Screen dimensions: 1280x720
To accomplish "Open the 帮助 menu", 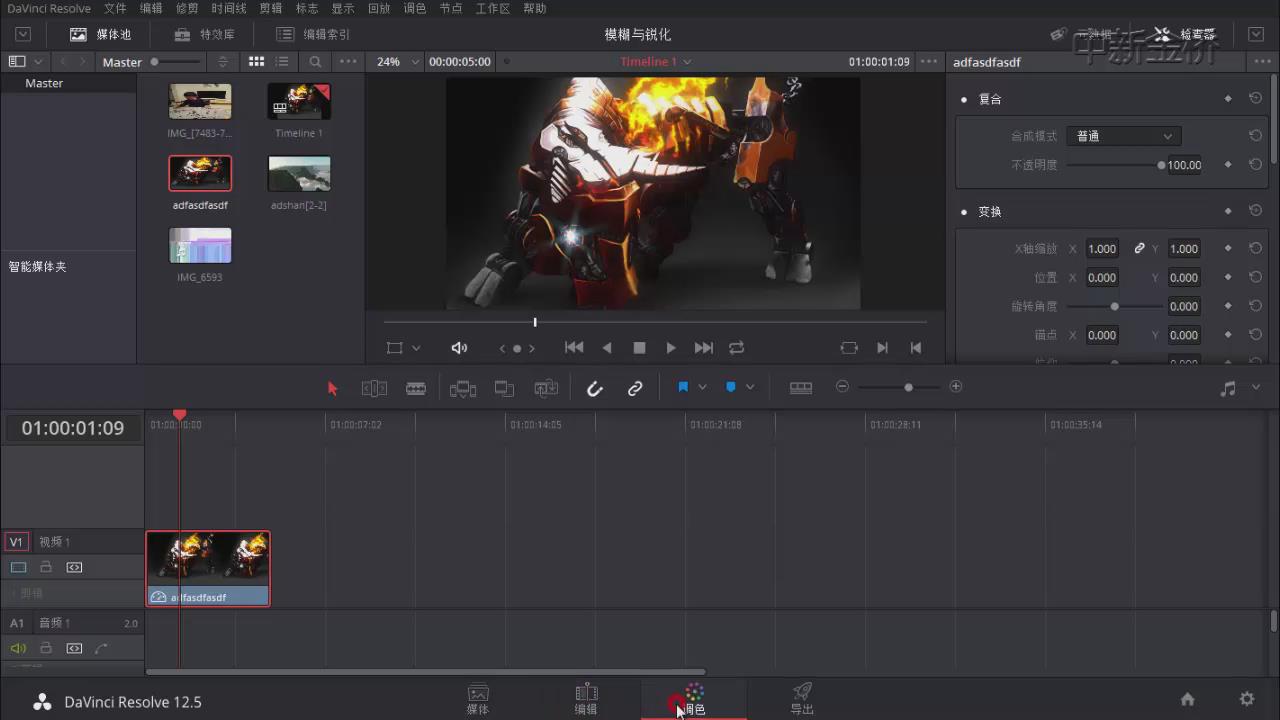I will click(x=535, y=8).
